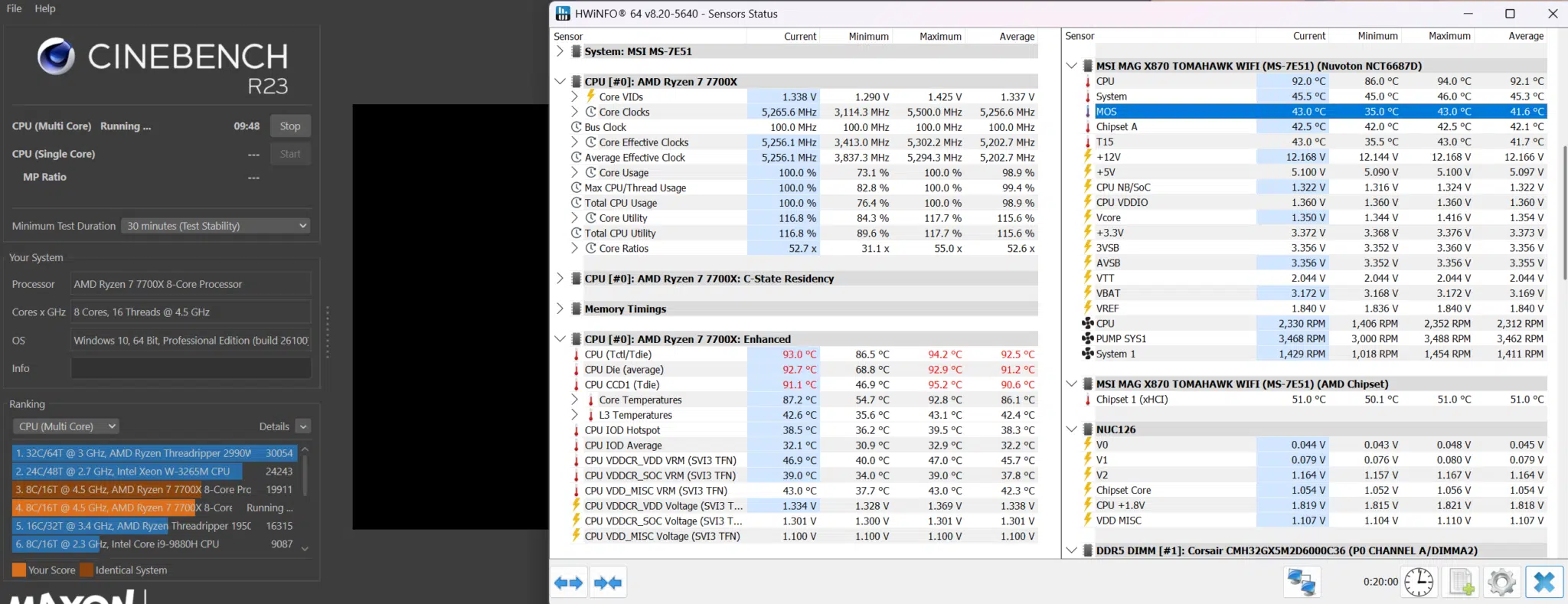Expand the Core VIDs row
The width and height of the screenshot is (1568, 604).
[574, 96]
